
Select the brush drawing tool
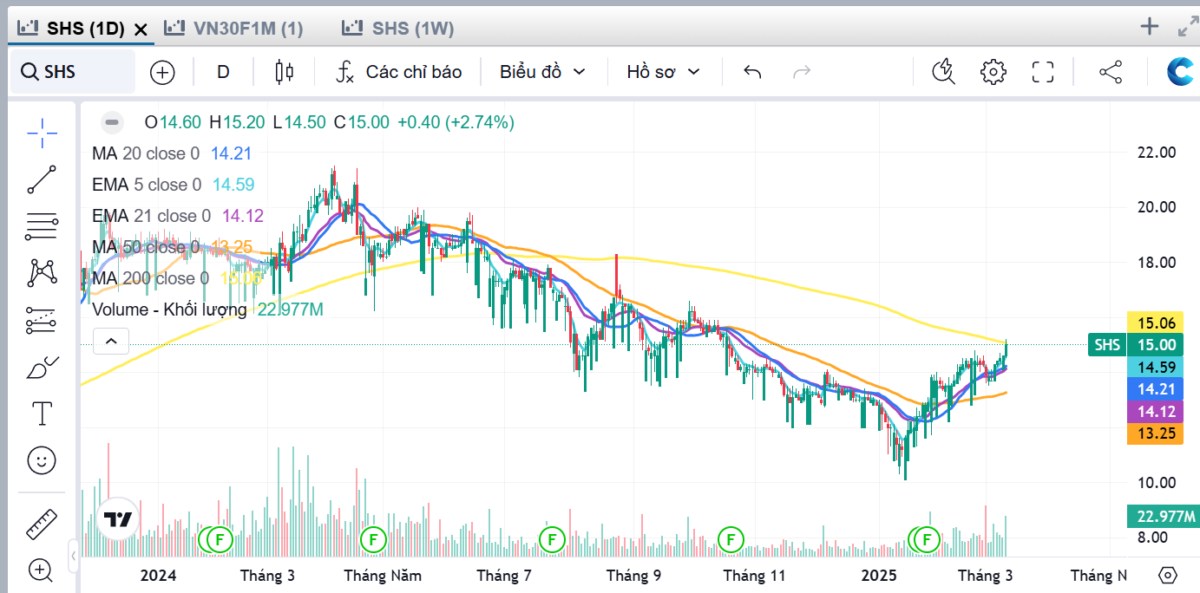[41, 367]
